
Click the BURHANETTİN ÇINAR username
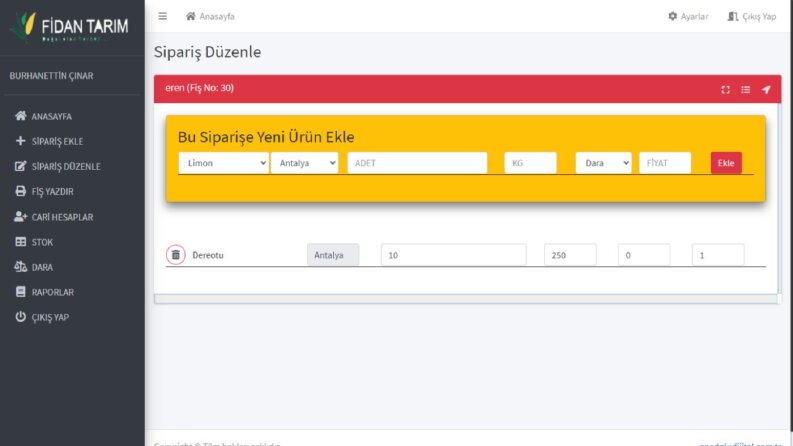pyautogui.click(x=51, y=76)
